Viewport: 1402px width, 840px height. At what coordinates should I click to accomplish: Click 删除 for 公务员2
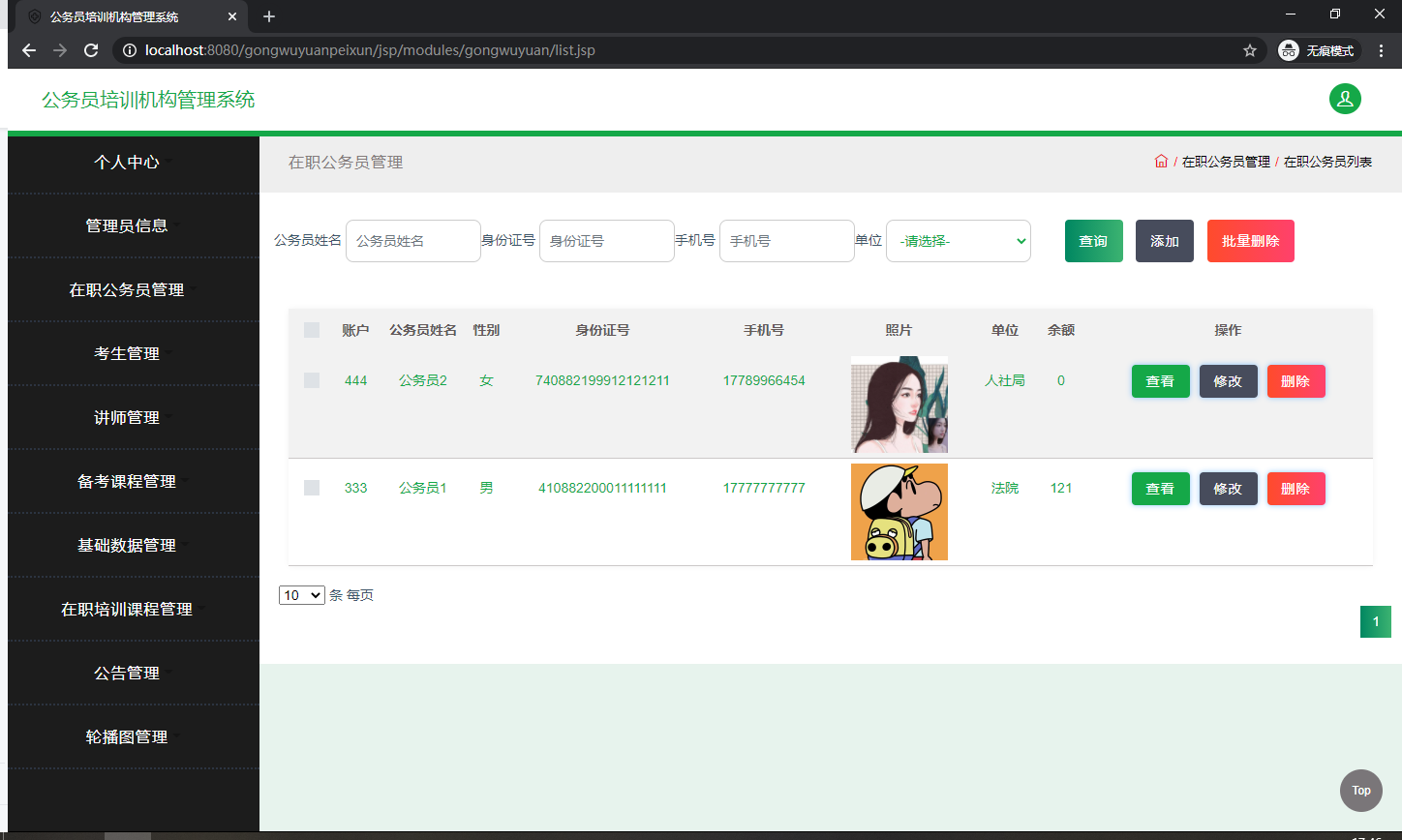(1296, 381)
